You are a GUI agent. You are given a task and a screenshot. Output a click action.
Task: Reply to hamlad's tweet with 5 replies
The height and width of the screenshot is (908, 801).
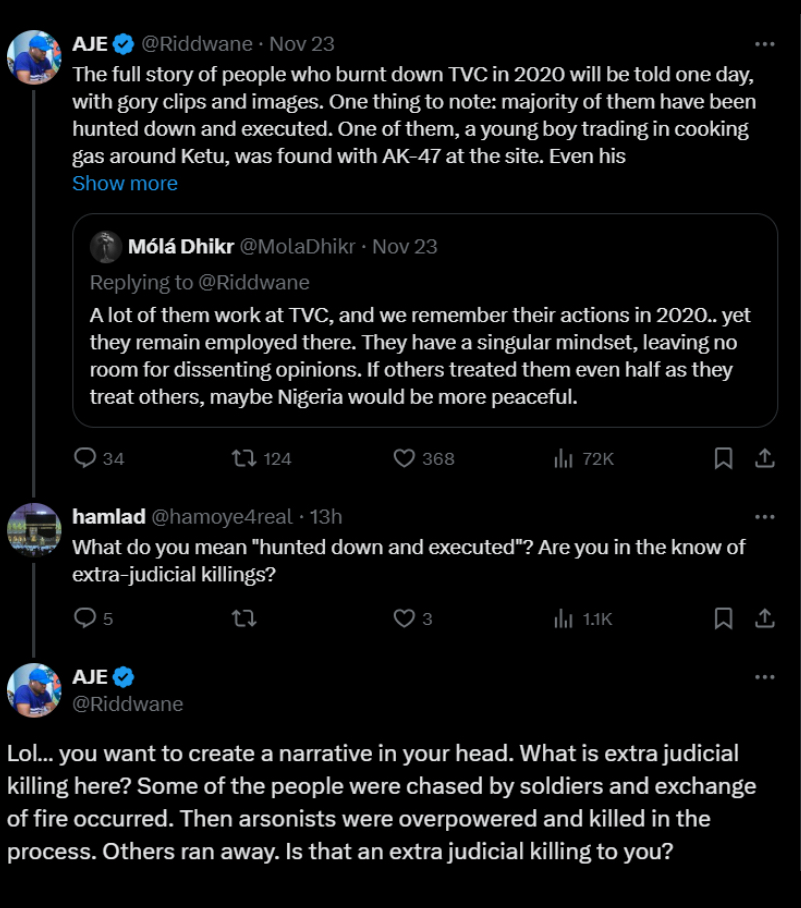(x=85, y=618)
